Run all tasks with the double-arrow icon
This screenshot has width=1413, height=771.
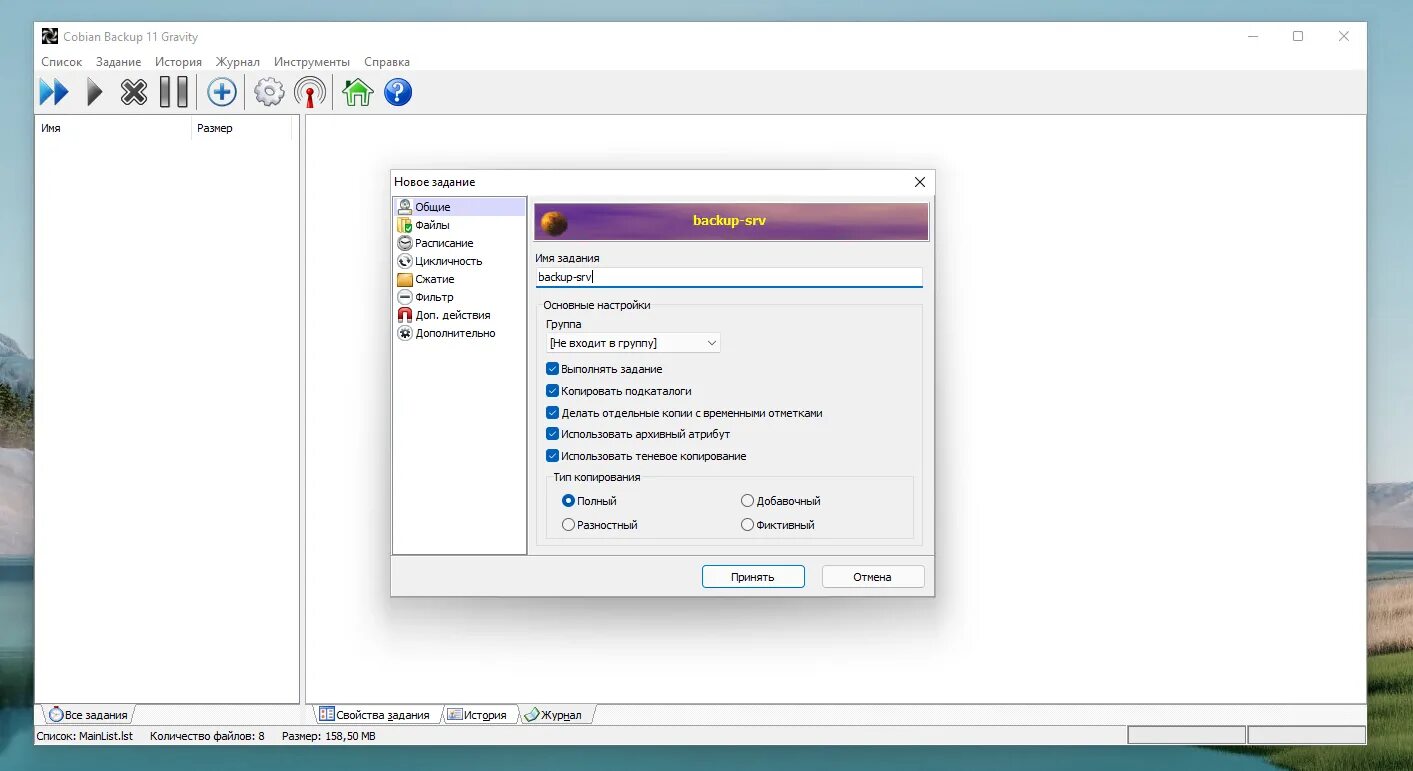pos(54,93)
